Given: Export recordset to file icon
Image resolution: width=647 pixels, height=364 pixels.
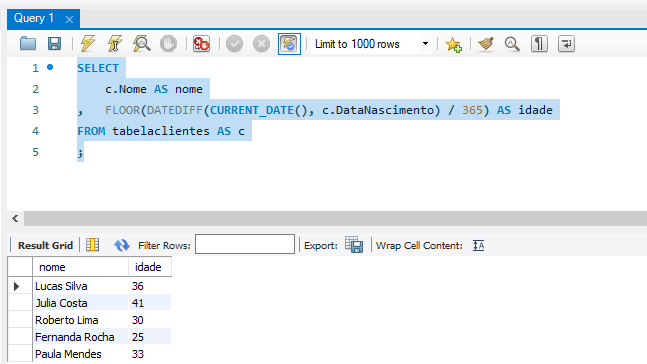Looking at the screenshot, I should (x=354, y=245).
